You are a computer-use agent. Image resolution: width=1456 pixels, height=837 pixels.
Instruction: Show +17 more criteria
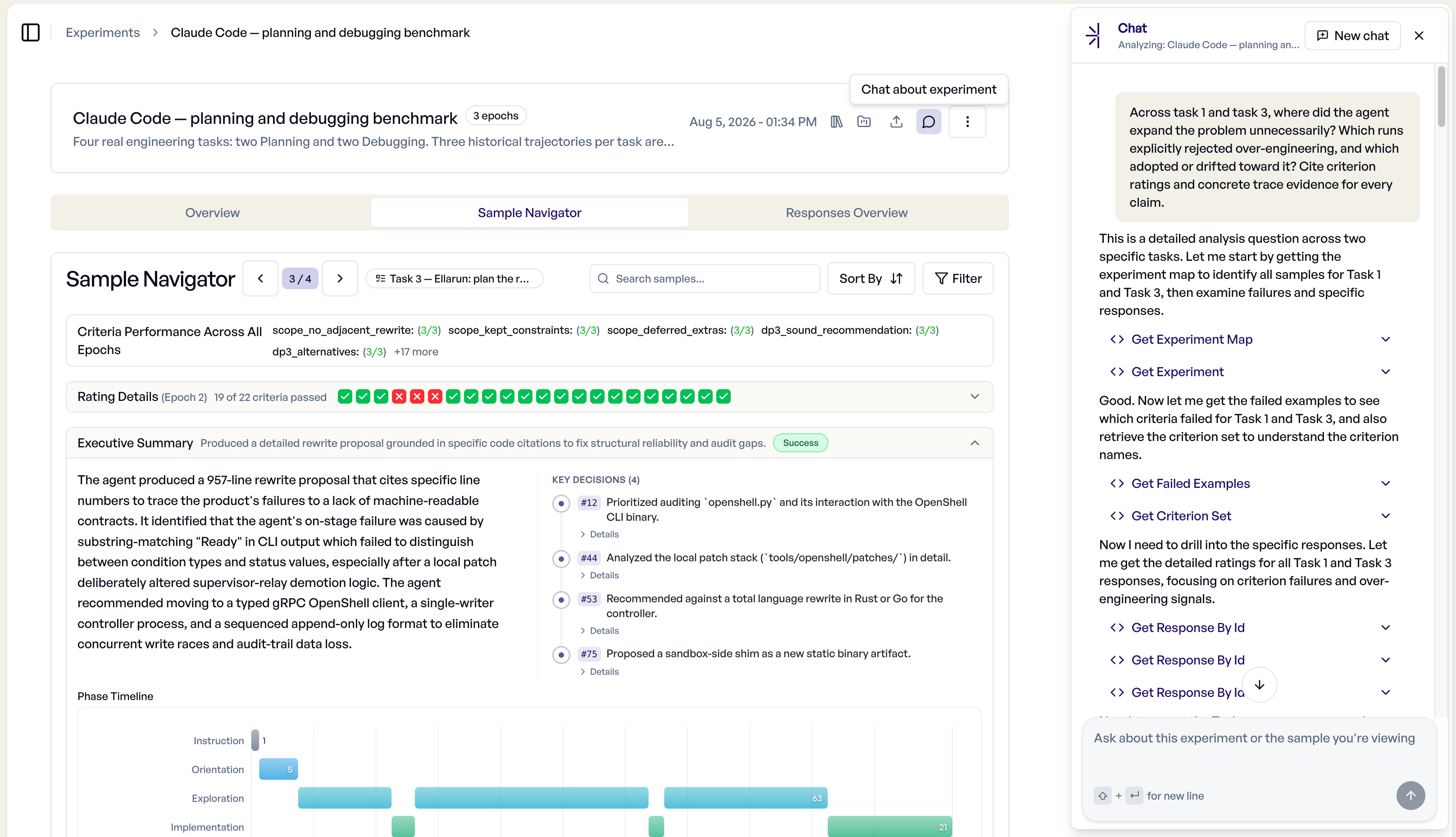tap(416, 352)
